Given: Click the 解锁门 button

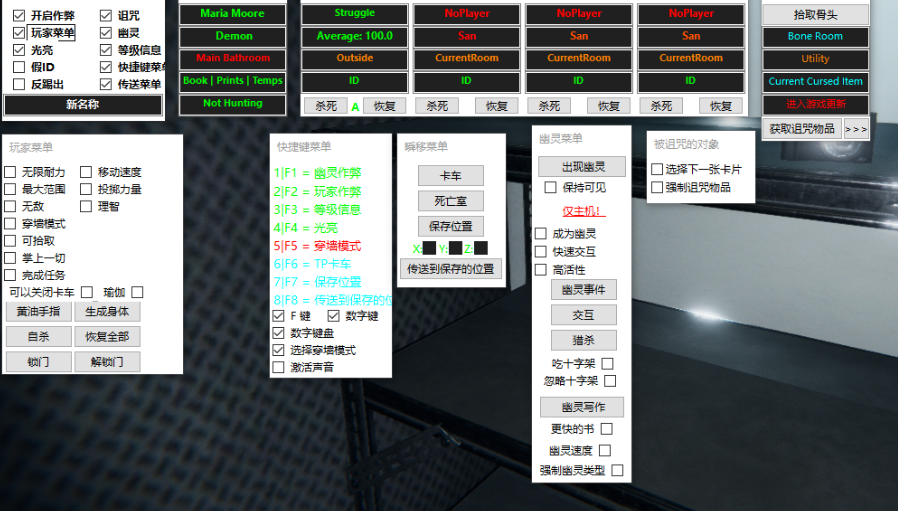Looking at the screenshot, I should (107, 362).
